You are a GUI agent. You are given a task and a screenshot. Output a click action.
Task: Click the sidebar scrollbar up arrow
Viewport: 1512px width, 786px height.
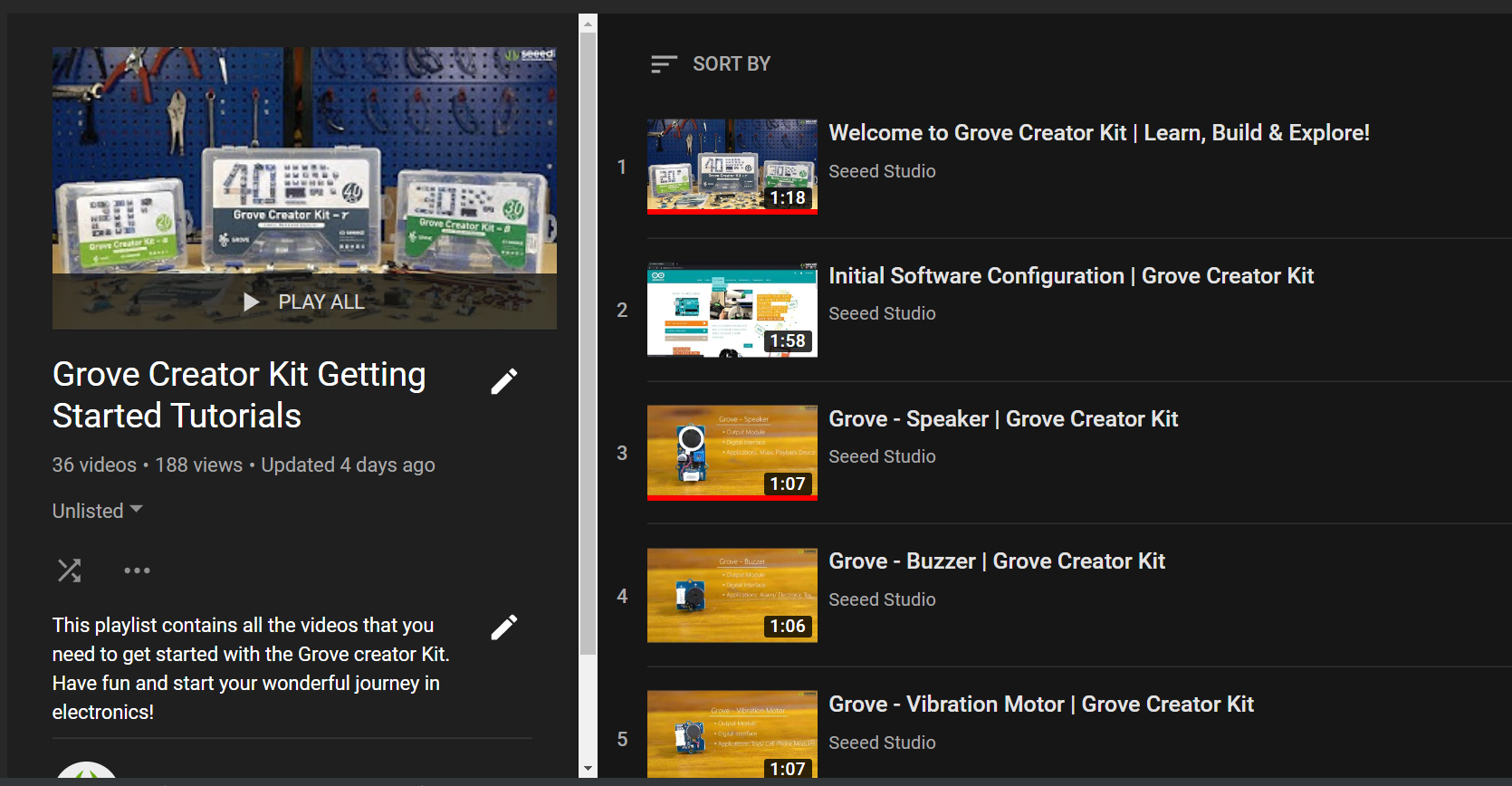coord(589,24)
